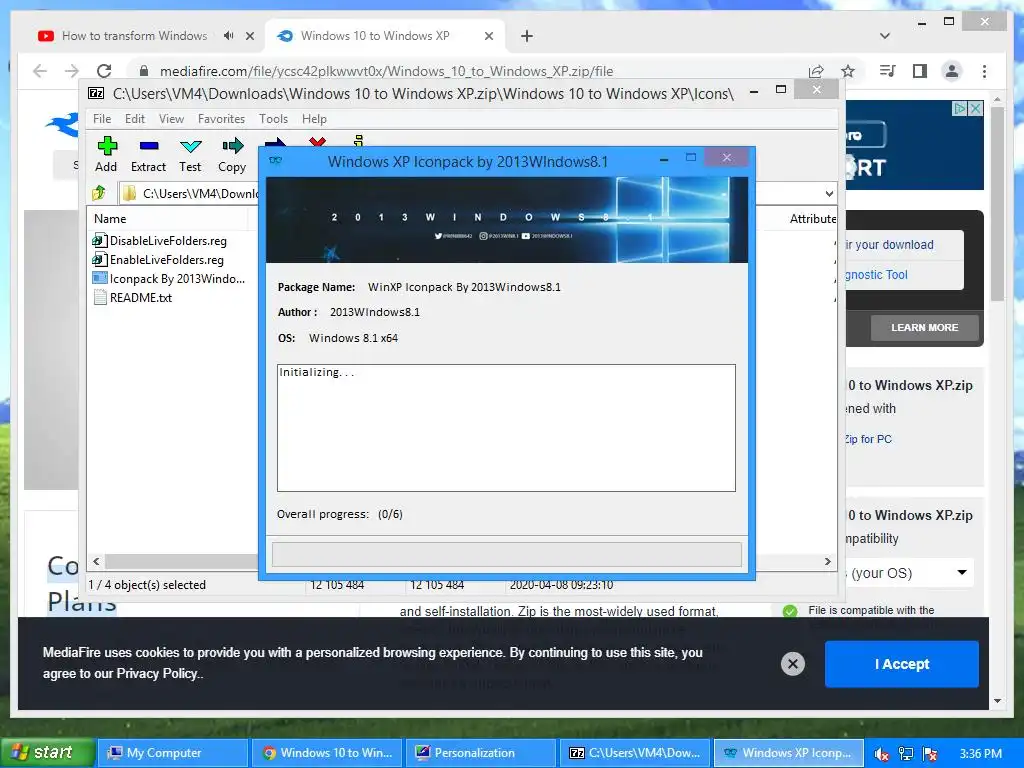Click the Test toolbar icon in 7-Zip
Screen dimensions: 1024x768
190,146
